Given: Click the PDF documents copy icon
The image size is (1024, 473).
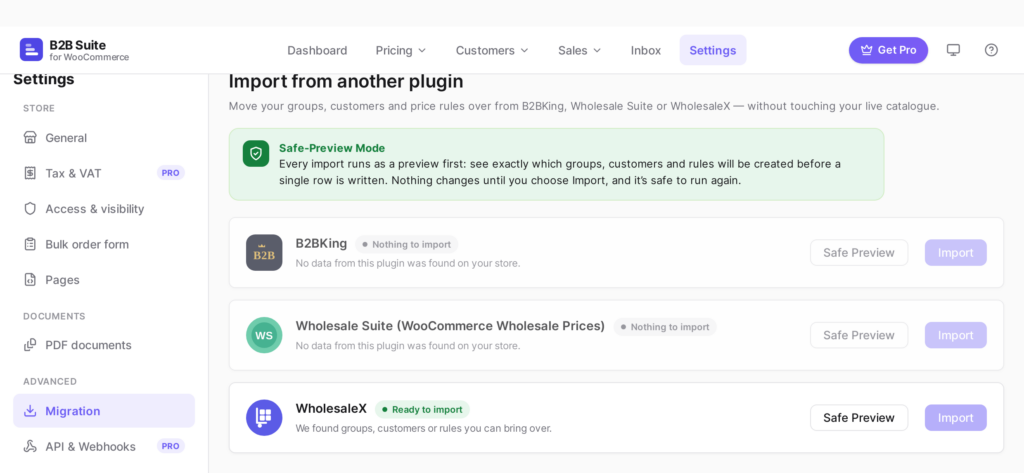Looking at the screenshot, I should click(x=30, y=345).
